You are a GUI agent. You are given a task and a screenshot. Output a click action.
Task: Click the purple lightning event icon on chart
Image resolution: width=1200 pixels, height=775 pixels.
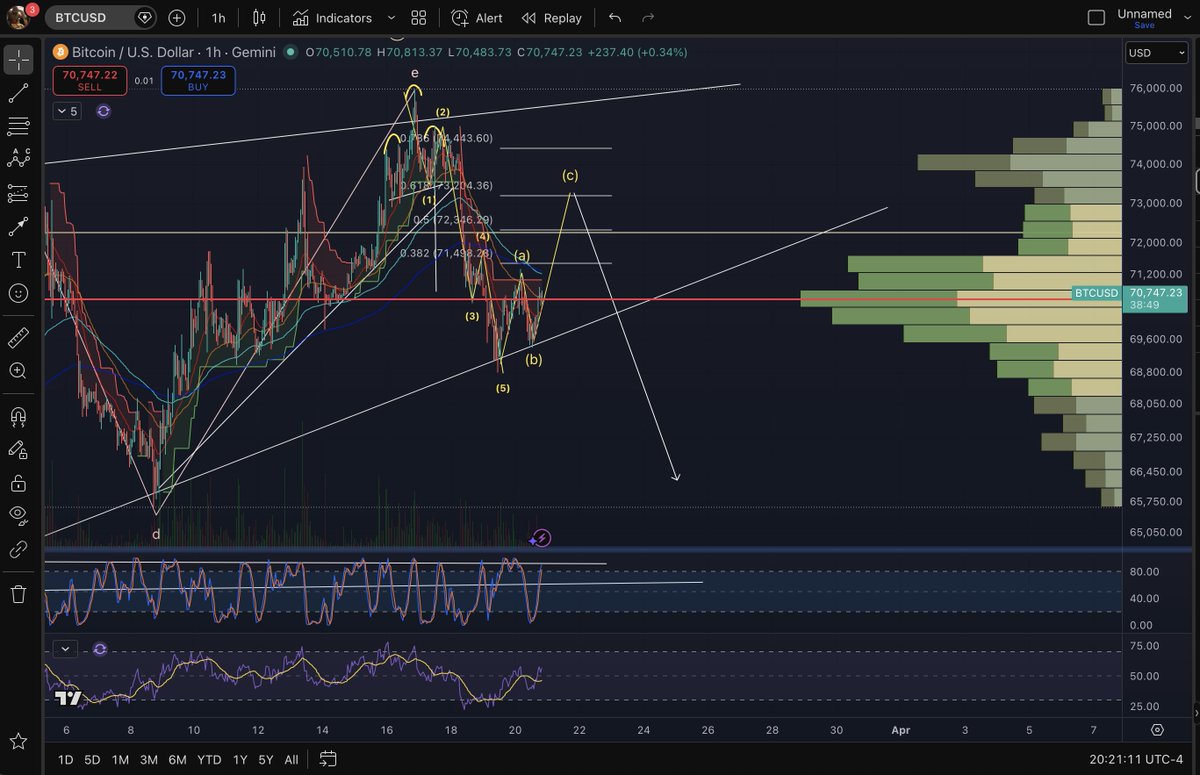(541, 538)
